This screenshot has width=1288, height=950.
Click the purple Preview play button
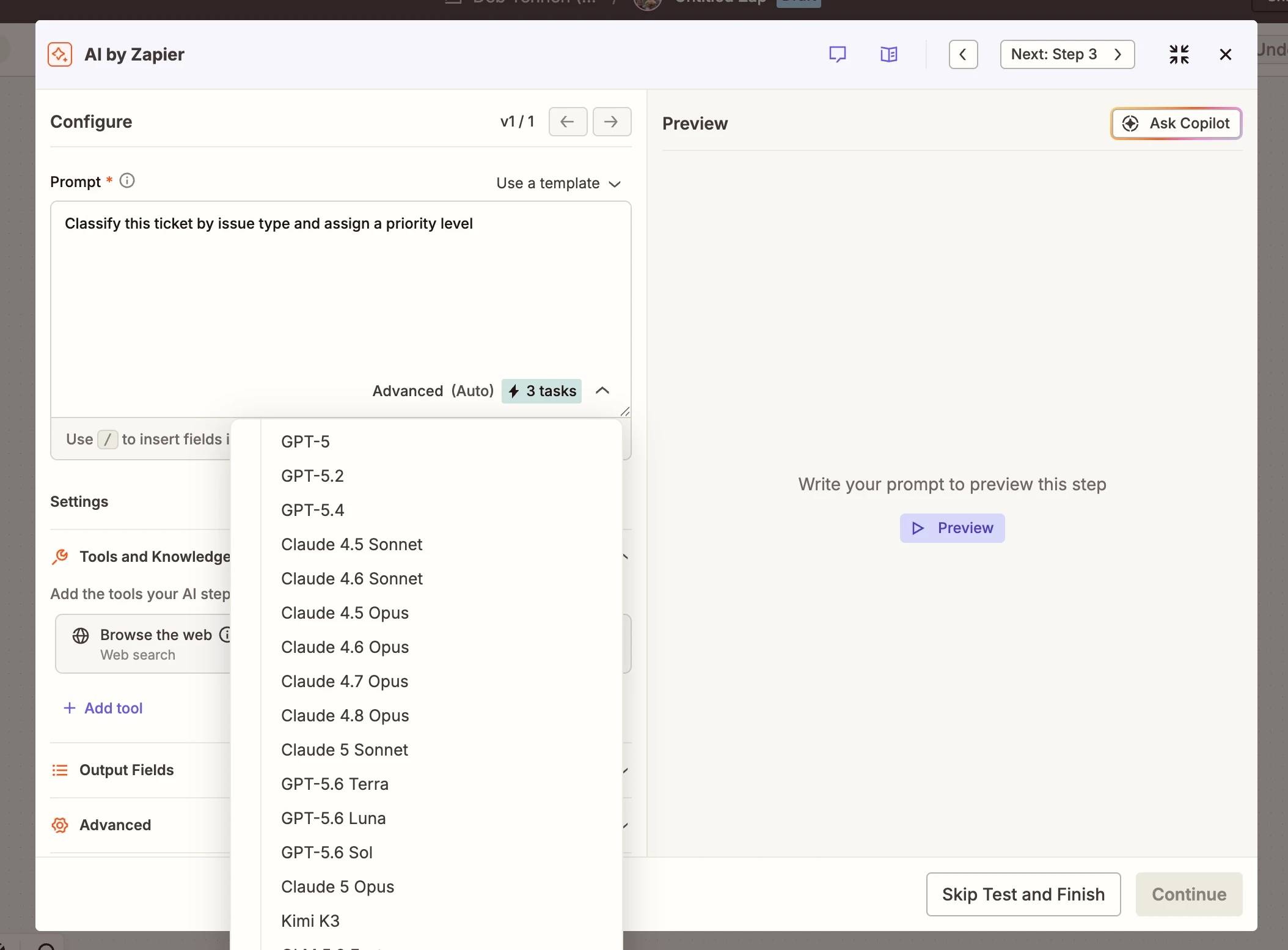pos(952,528)
